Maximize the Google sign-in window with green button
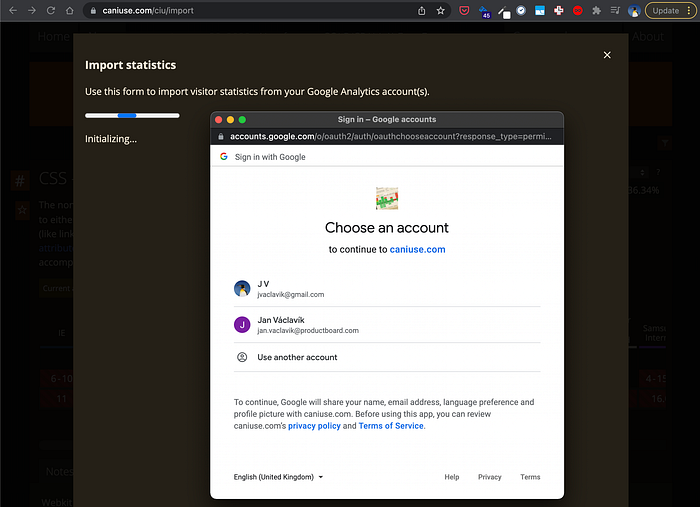The height and width of the screenshot is (507, 700). [x=242, y=120]
